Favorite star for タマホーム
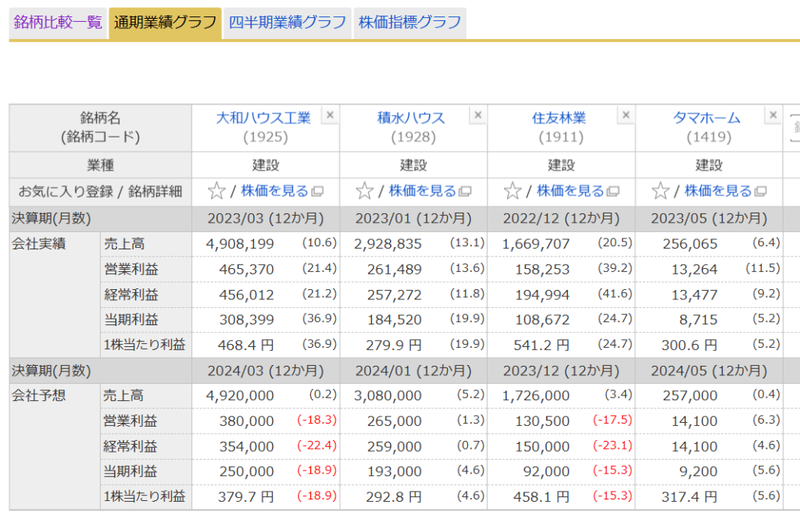The height and width of the screenshot is (519, 800). [x=660, y=191]
